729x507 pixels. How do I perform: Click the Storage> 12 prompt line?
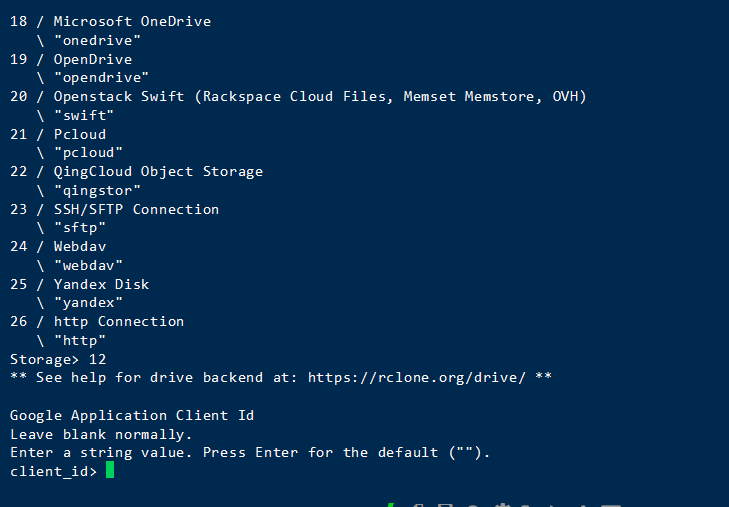point(58,359)
